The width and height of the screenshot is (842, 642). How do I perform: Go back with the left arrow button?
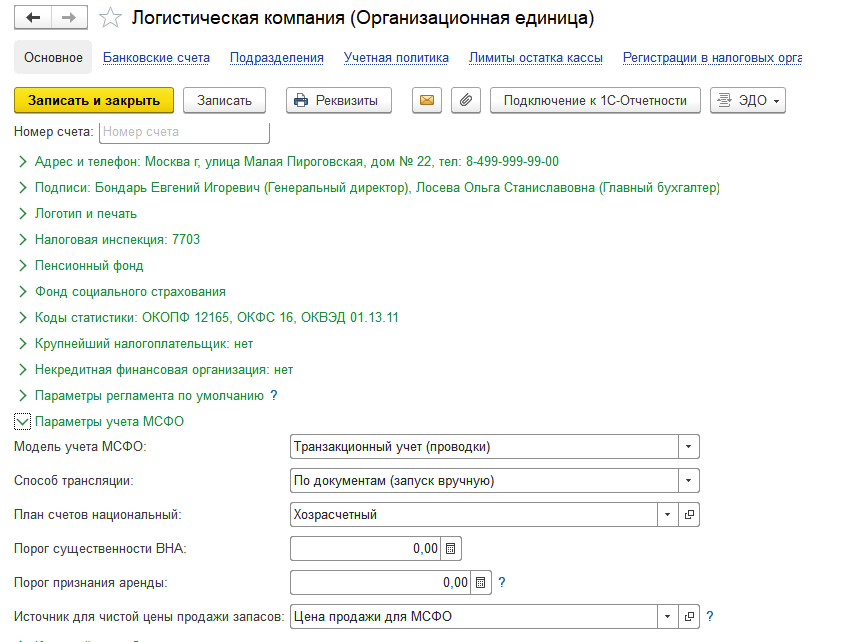pos(33,18)
